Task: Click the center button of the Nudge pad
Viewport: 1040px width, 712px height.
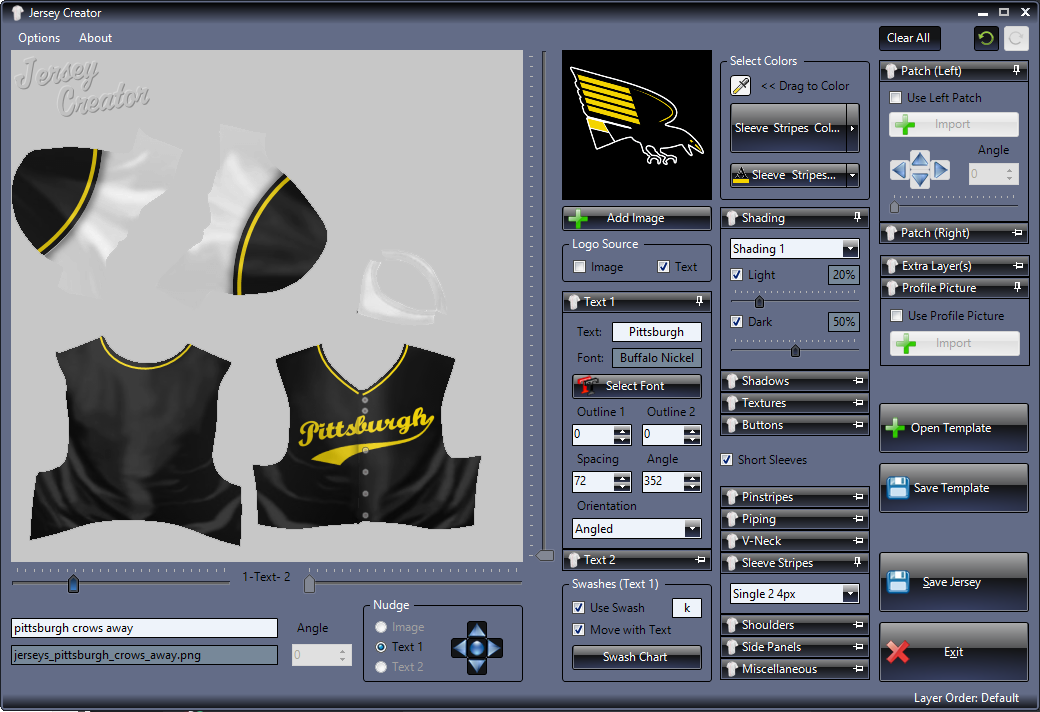Action: click(477, 647)
